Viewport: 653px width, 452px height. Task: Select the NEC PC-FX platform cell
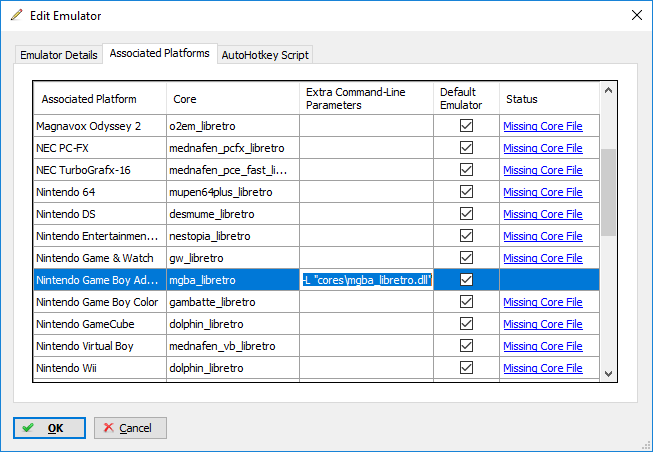pos(100,148)
